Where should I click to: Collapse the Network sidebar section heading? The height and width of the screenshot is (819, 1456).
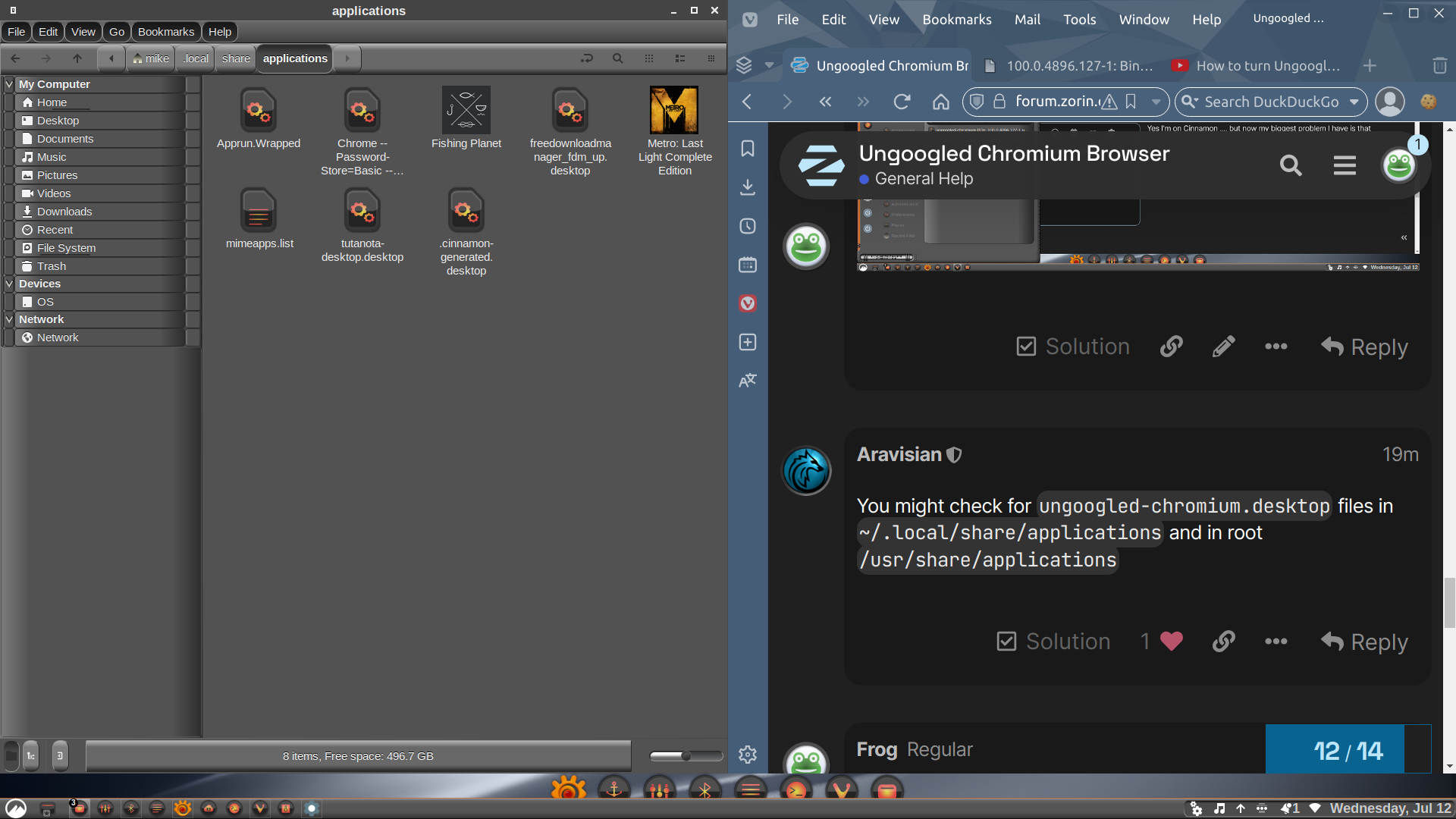pos(9,319)
